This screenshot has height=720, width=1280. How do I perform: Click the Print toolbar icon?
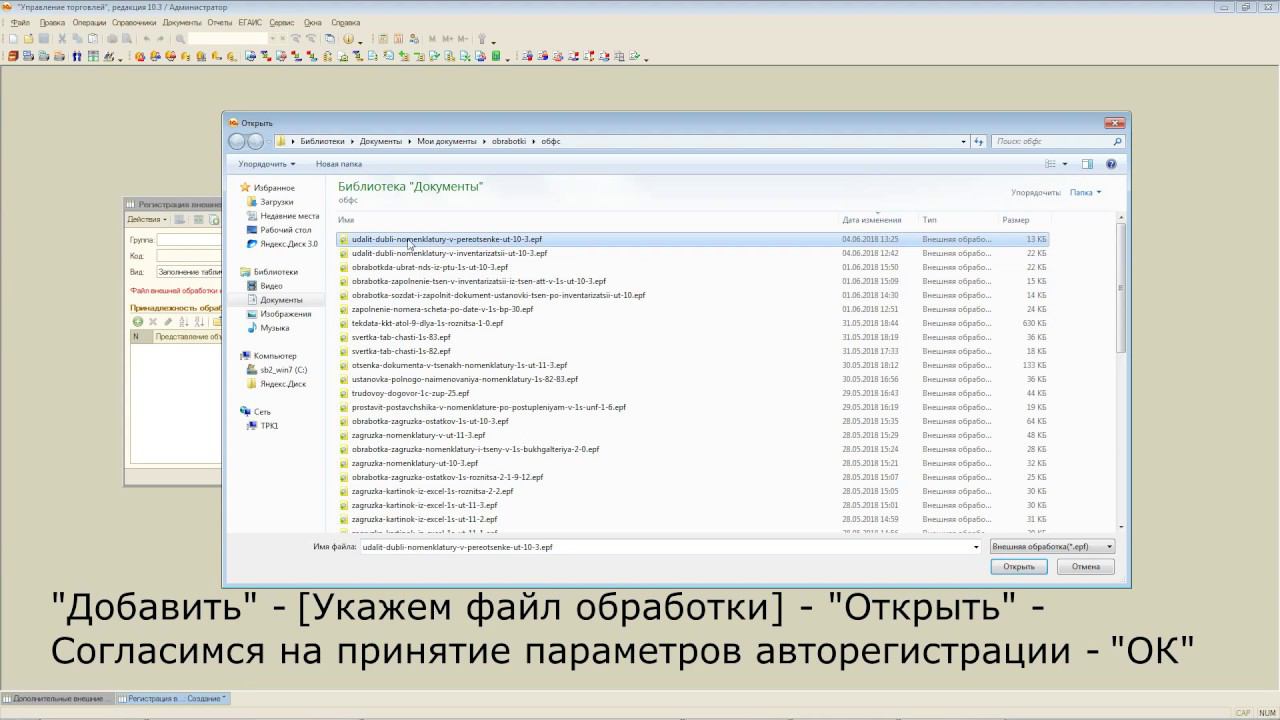tap(112, 39)
